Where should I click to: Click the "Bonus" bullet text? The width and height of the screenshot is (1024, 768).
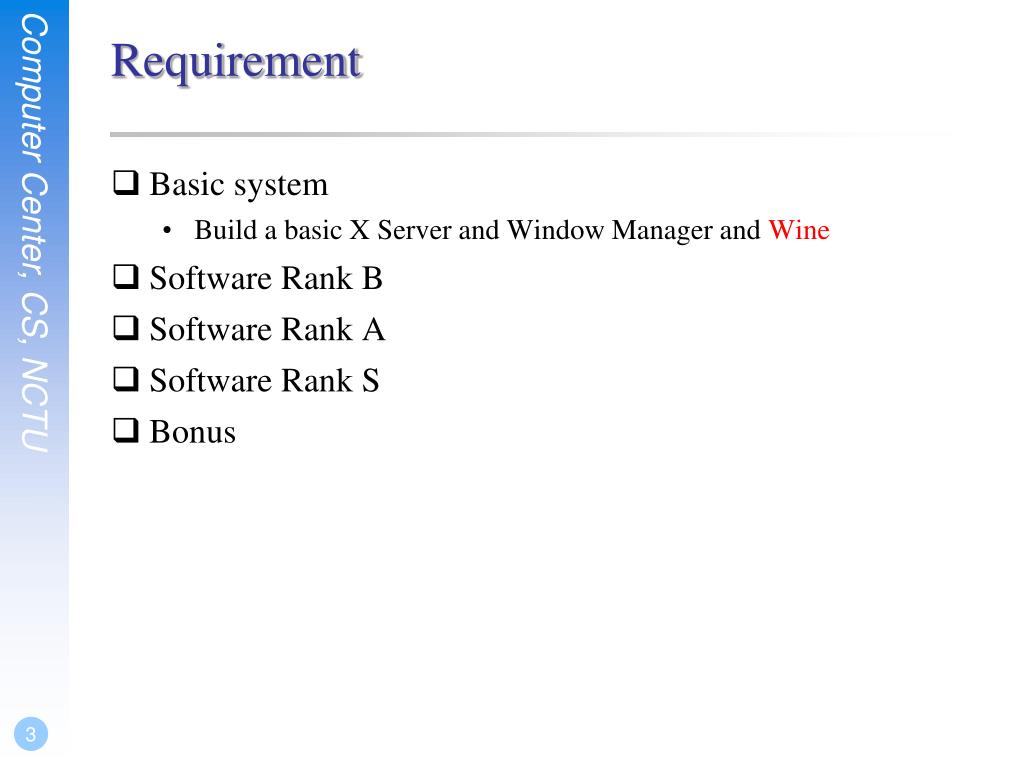click(x=193, y=432)
